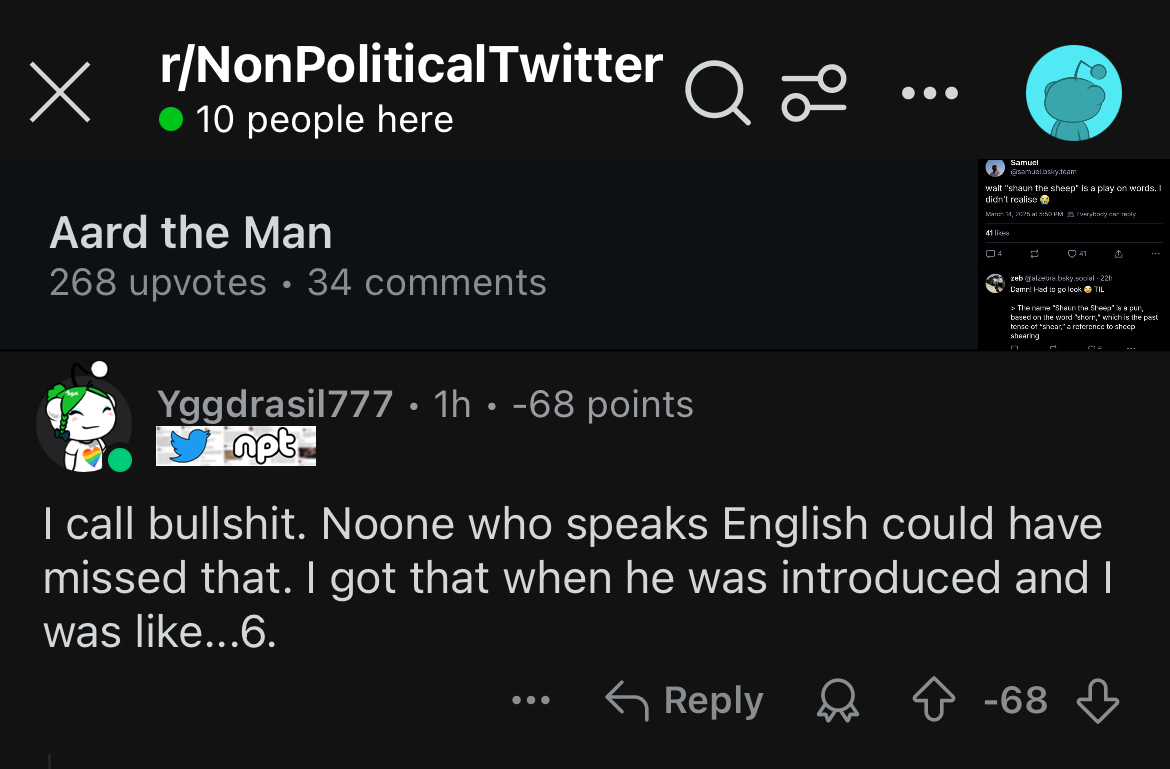Tap the 268 upvotes and 34 comments line

click(298, 283)
